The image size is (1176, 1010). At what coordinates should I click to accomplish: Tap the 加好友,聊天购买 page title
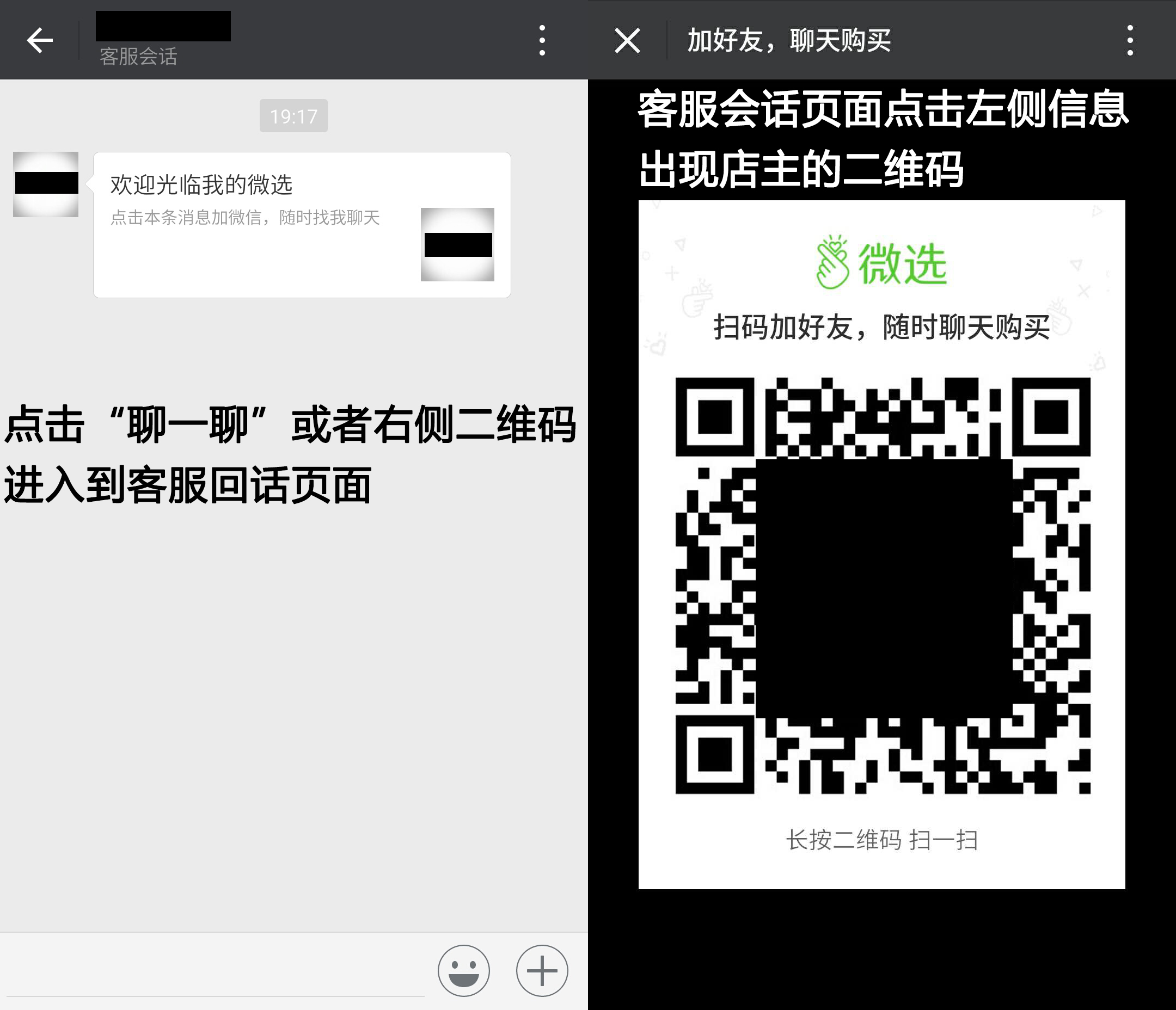coord(789,40)
